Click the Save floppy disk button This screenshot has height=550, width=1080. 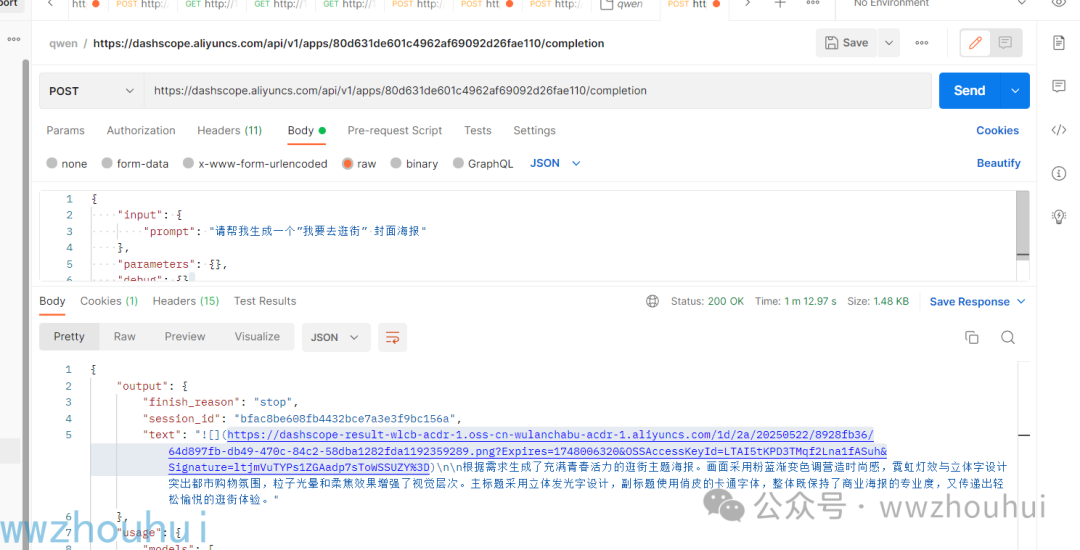[x=847, y=43]
